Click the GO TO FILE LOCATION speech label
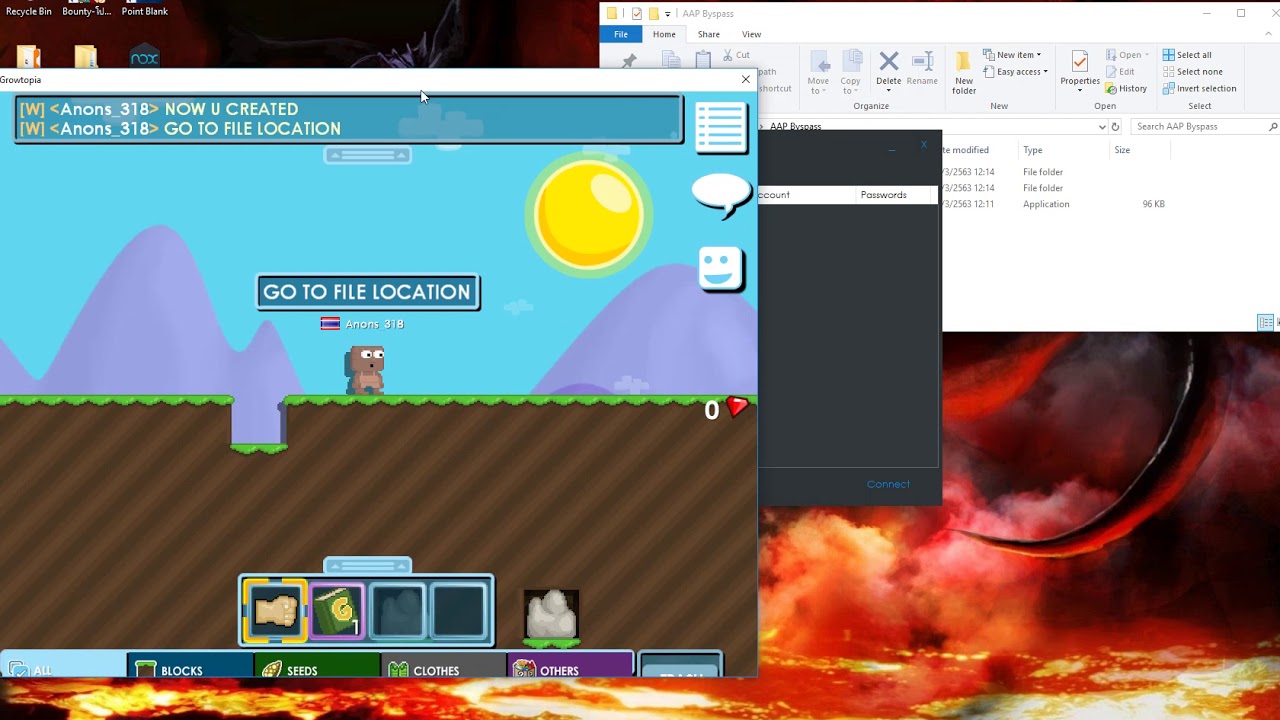 [x=367, y=292]
